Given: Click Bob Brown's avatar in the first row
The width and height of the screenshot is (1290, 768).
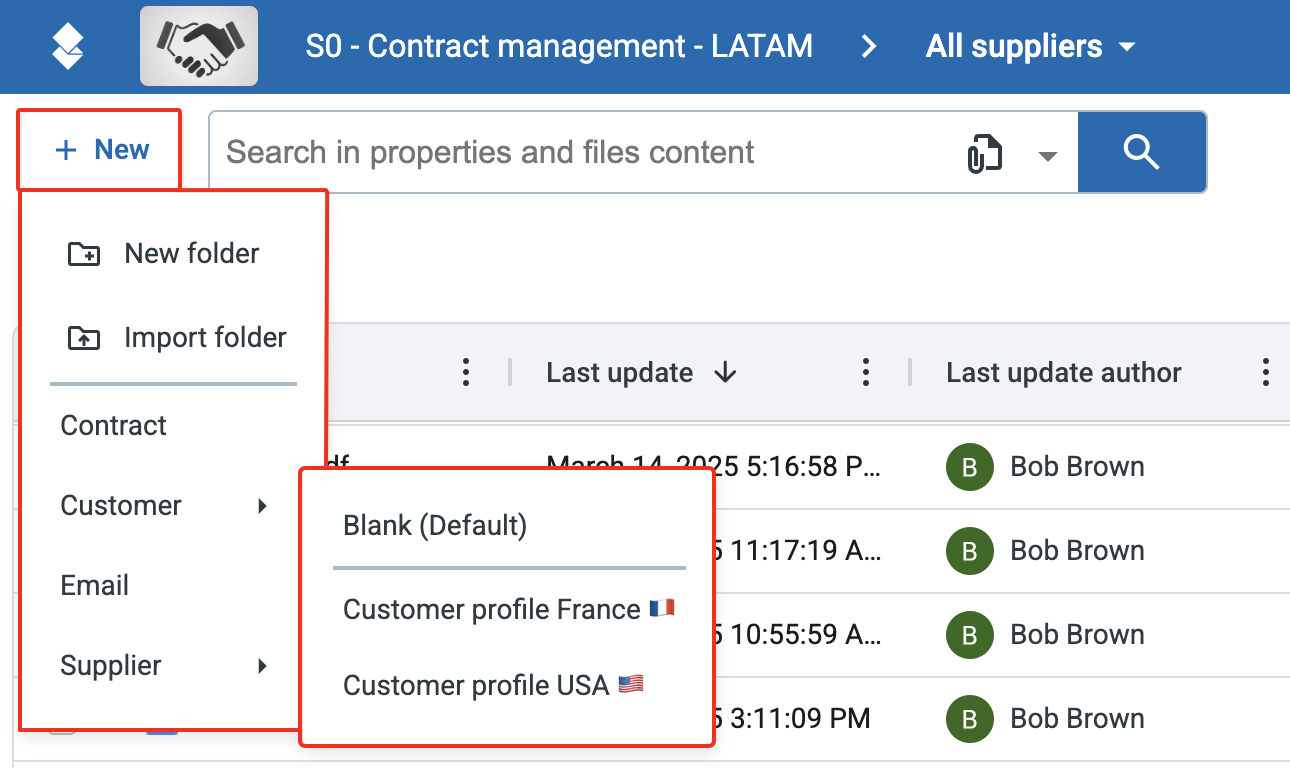Looking at the screenshot, I should click(x=969, y=466).
